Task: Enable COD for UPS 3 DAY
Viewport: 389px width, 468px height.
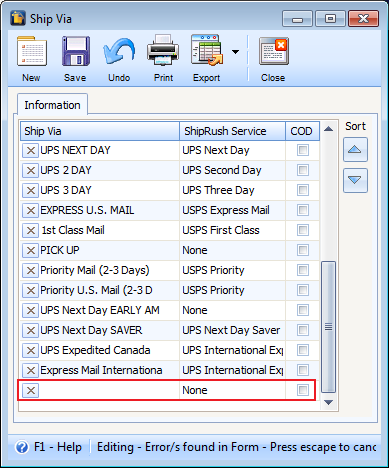Action: pos(303,190)
